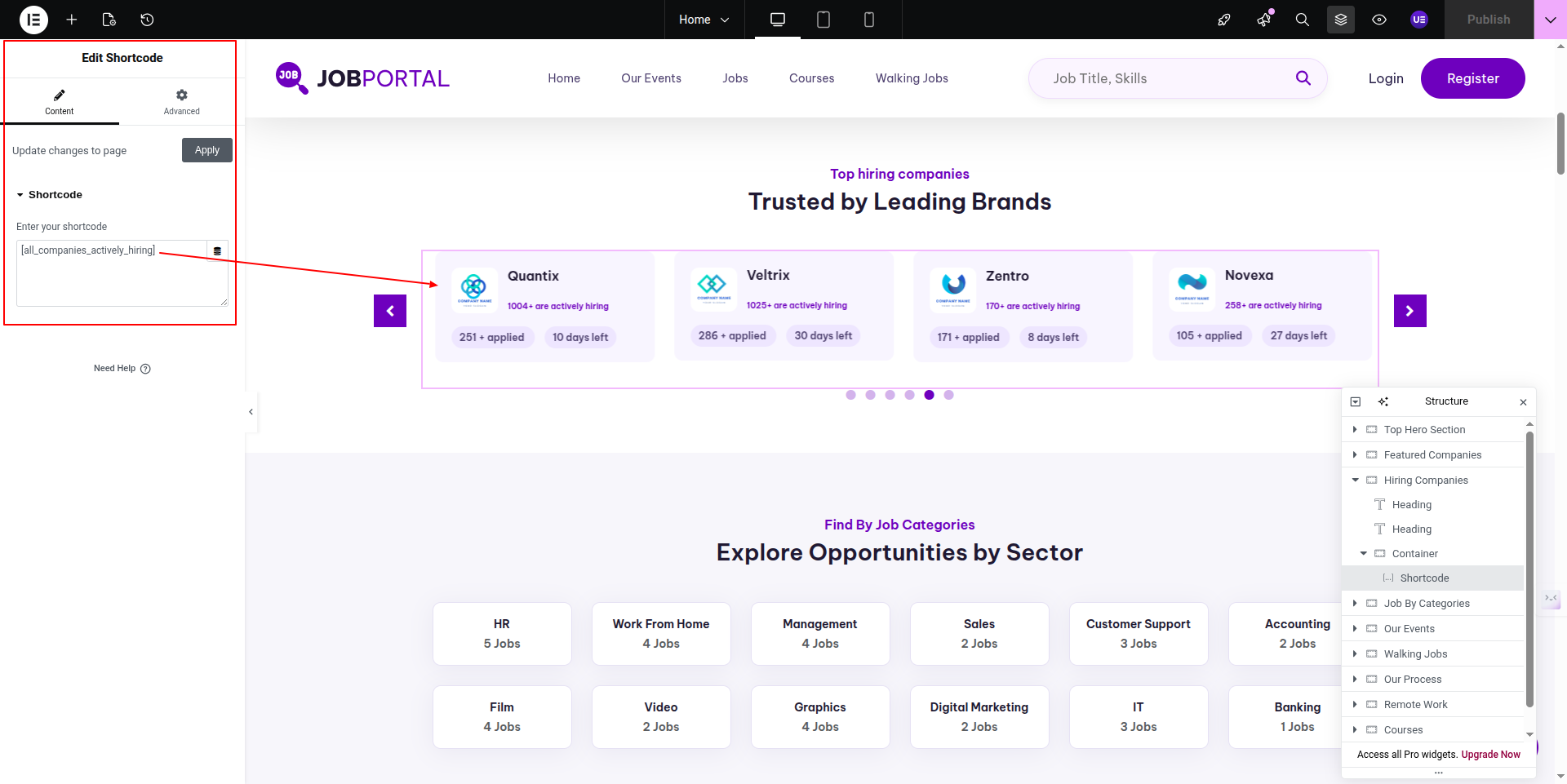Collapse the Shortcode section in the panel
This screenshot has height=784, width=1567.
pos(20,195)
